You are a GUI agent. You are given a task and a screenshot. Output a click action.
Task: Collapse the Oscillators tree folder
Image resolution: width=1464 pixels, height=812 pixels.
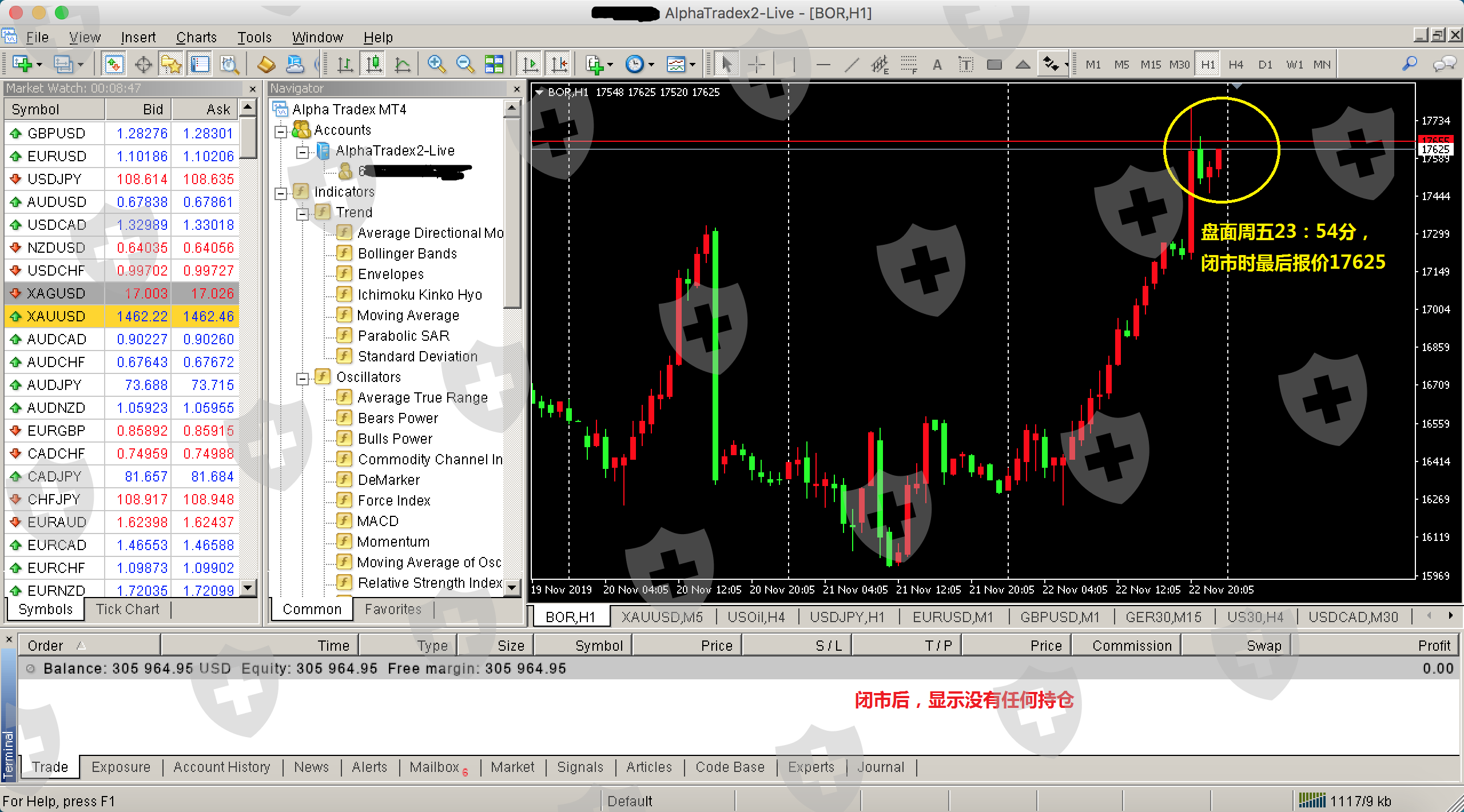(303, 379)
